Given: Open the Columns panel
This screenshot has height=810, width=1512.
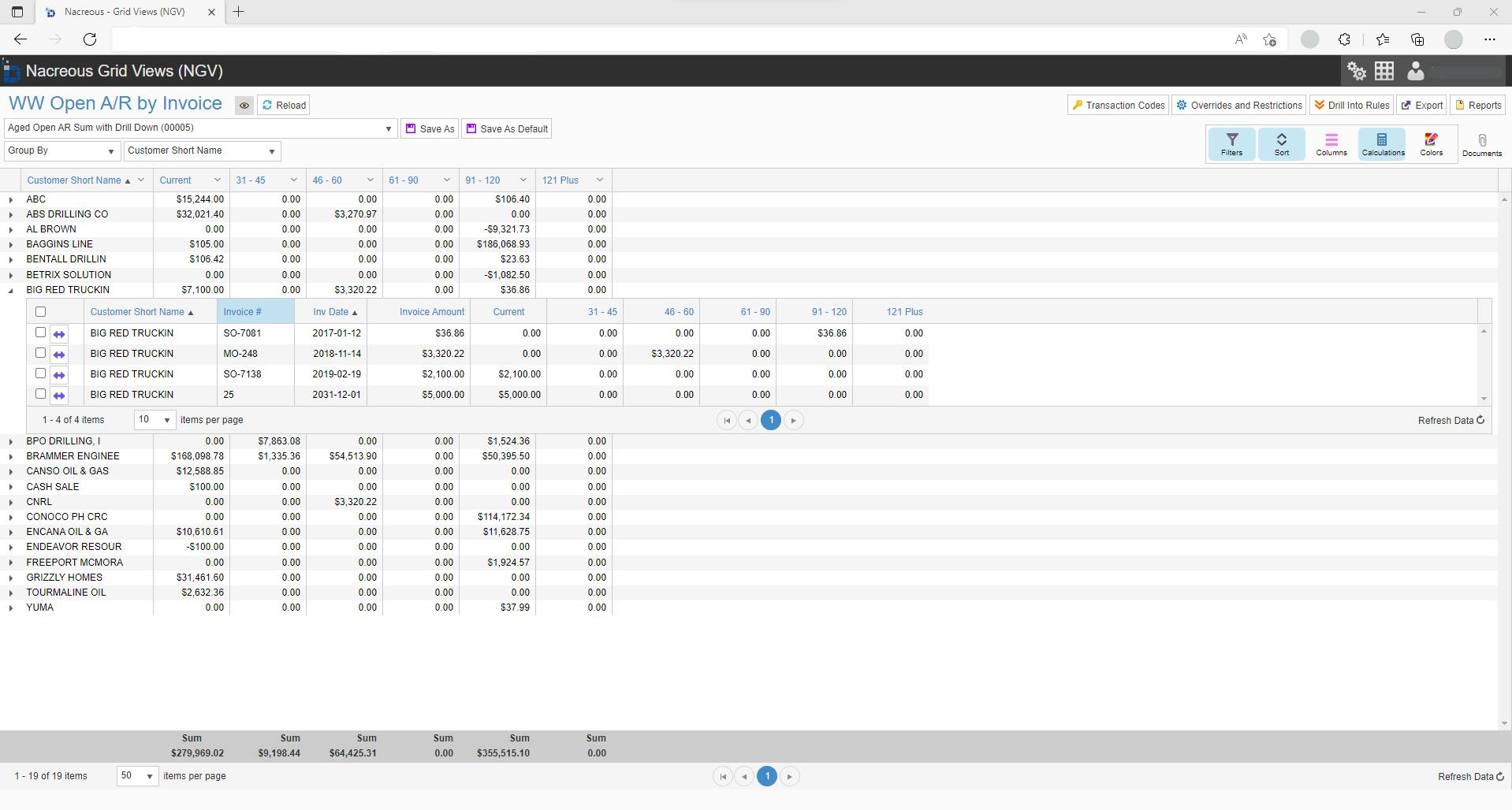Looking at the screenshot, I should point(1331,143).
